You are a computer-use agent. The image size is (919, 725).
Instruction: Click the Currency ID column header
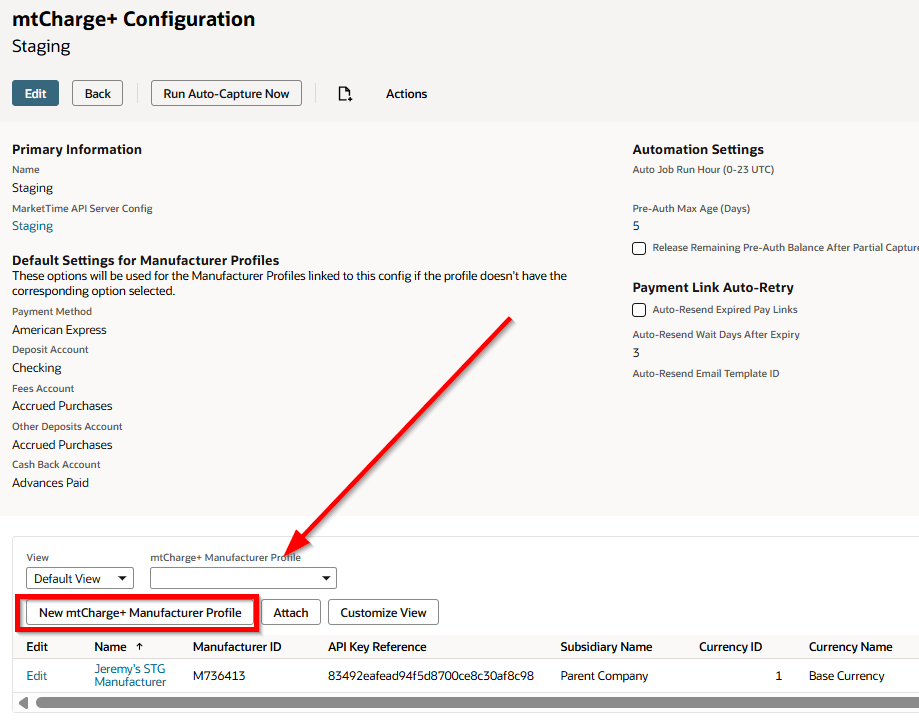730,646
